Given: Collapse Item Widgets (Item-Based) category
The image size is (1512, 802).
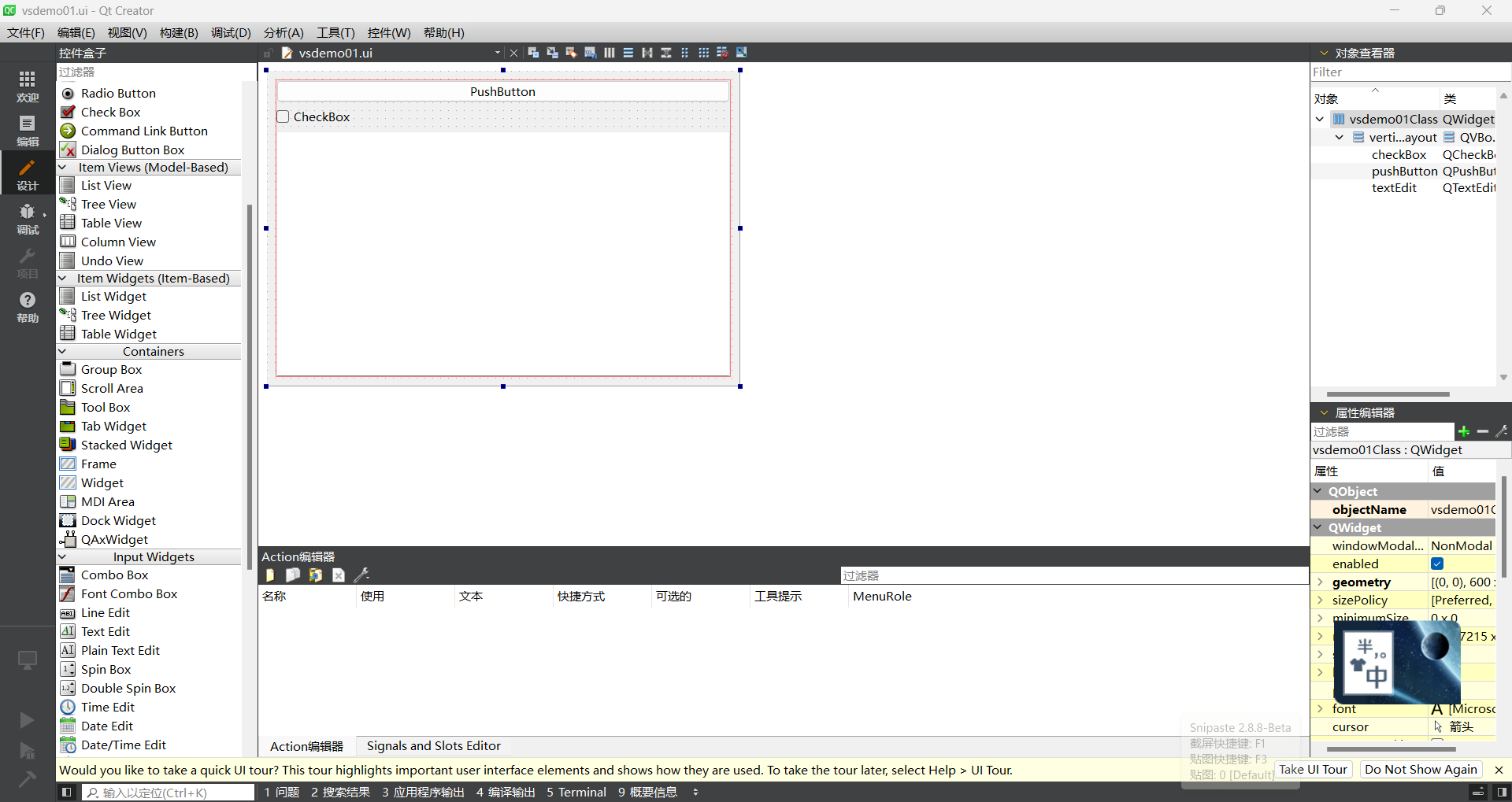Looking at the screenshot, I should click(x=62, y=278).
